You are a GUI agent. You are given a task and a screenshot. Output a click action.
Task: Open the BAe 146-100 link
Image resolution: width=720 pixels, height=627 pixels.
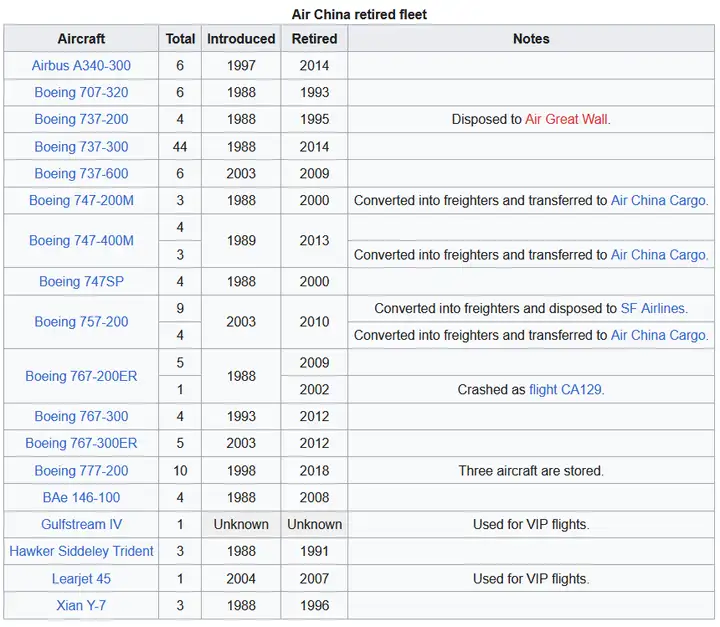(x=81, y=497)
